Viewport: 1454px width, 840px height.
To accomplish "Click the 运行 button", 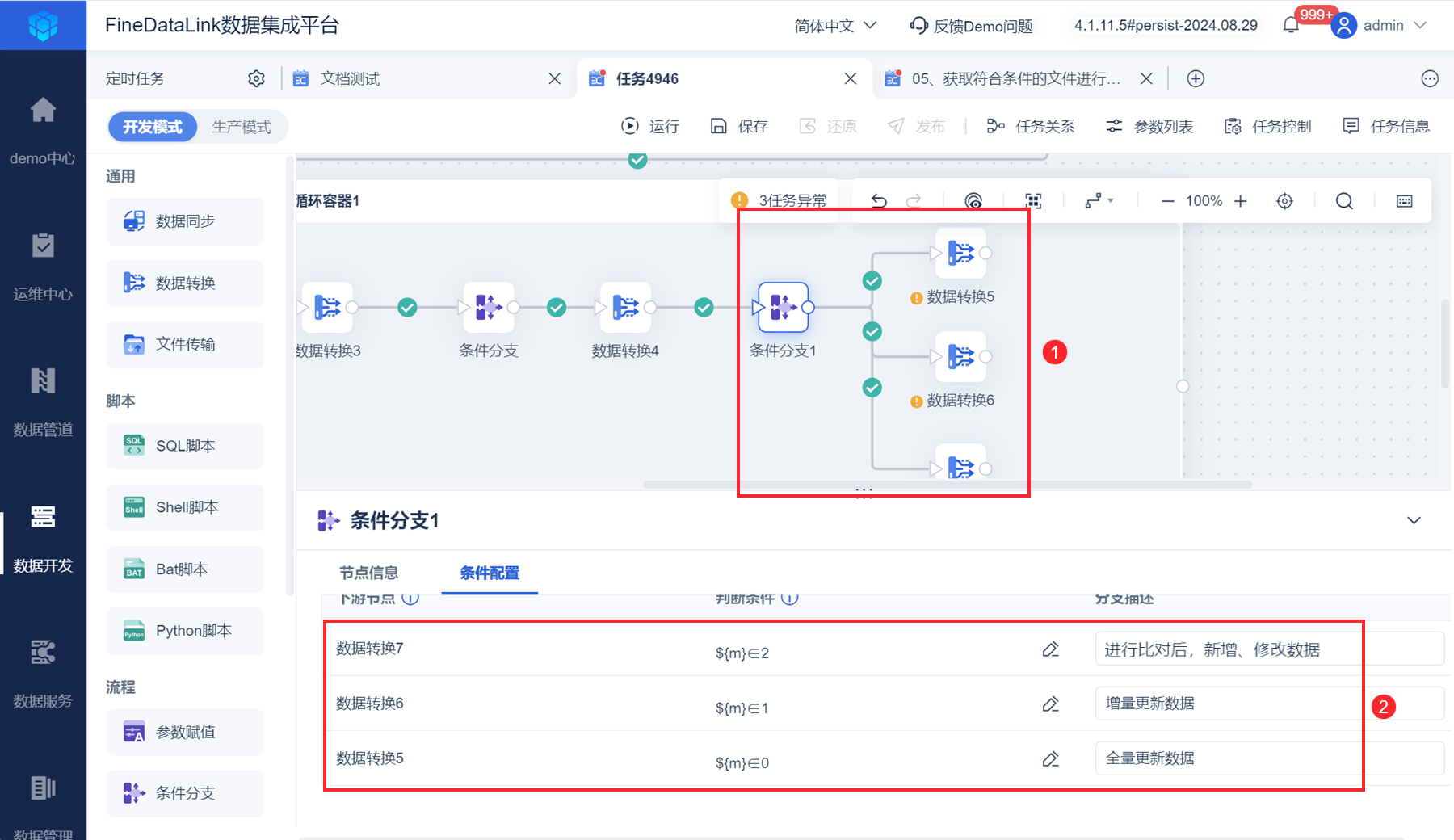I will 650,126.
